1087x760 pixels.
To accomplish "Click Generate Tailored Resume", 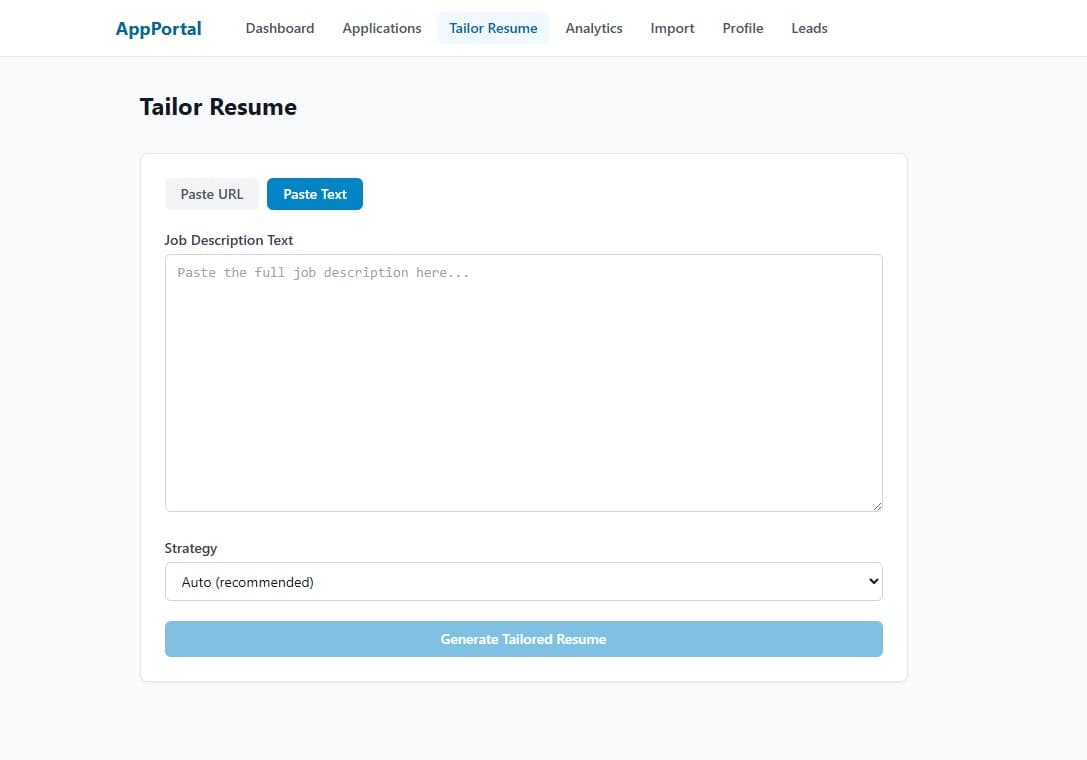I will tap(523, 639).
